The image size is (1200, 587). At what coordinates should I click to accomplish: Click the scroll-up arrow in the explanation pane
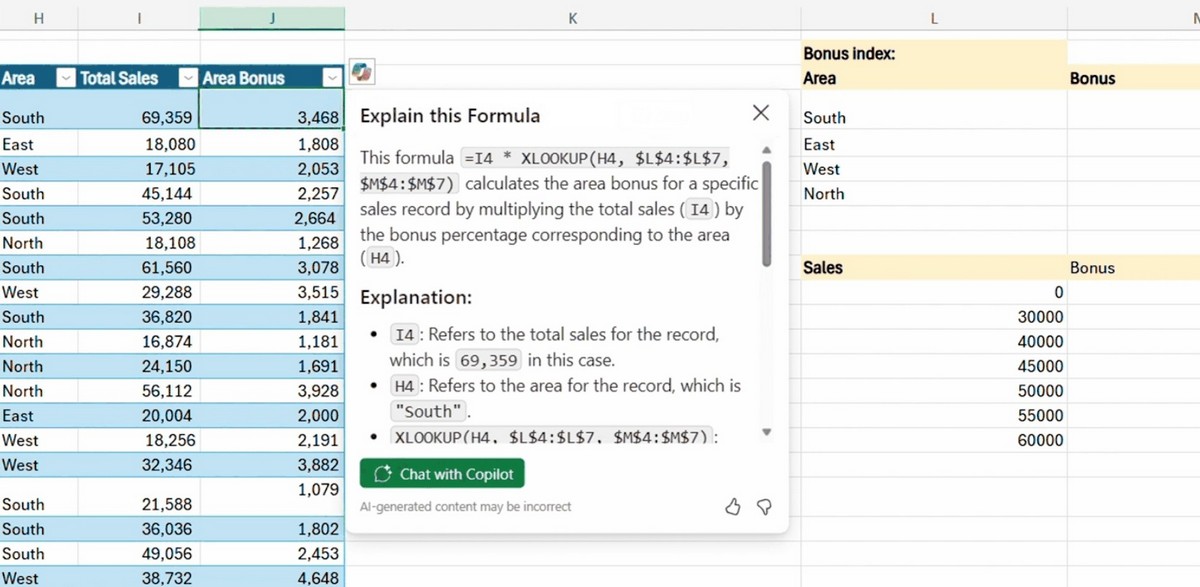pyautogui.click(x=766, y=149)
